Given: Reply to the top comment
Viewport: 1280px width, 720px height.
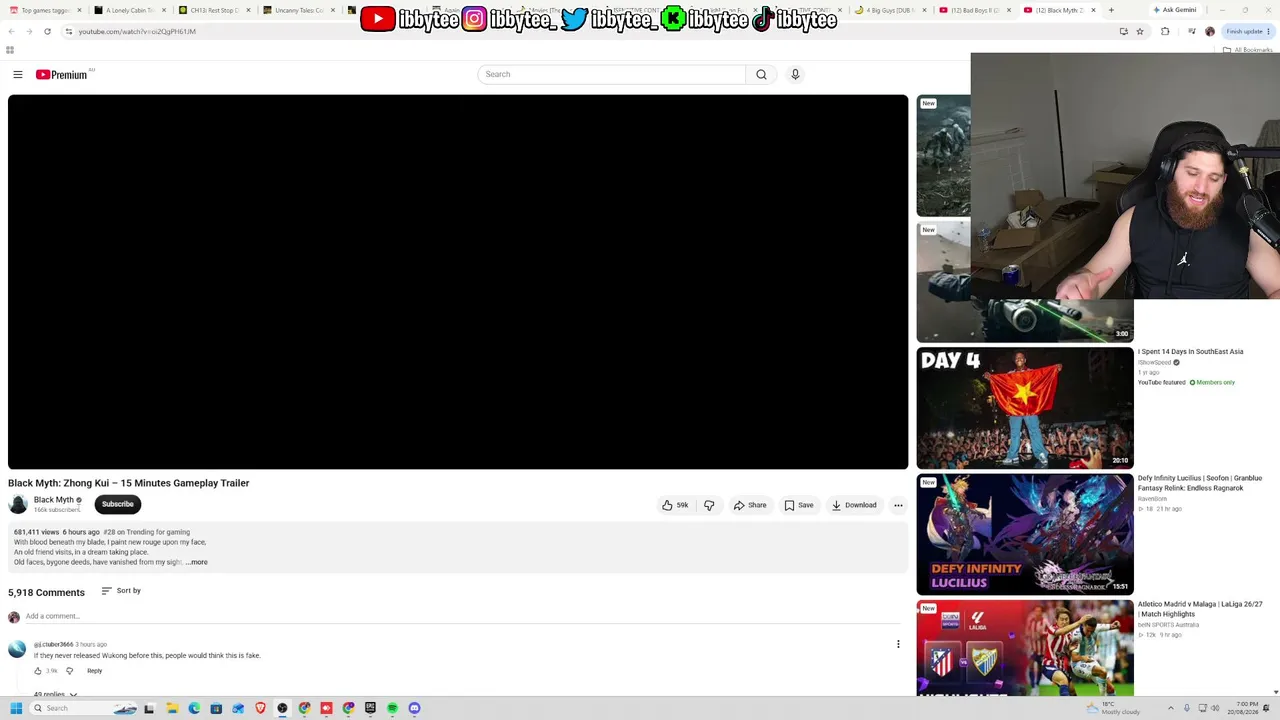Looking at the screenshot, I should [x=94, y=671].
